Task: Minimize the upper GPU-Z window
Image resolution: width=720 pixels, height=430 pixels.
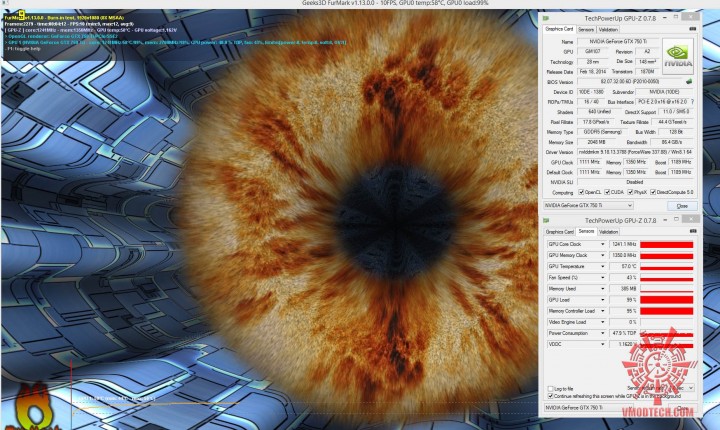Action: coord(664,17)
